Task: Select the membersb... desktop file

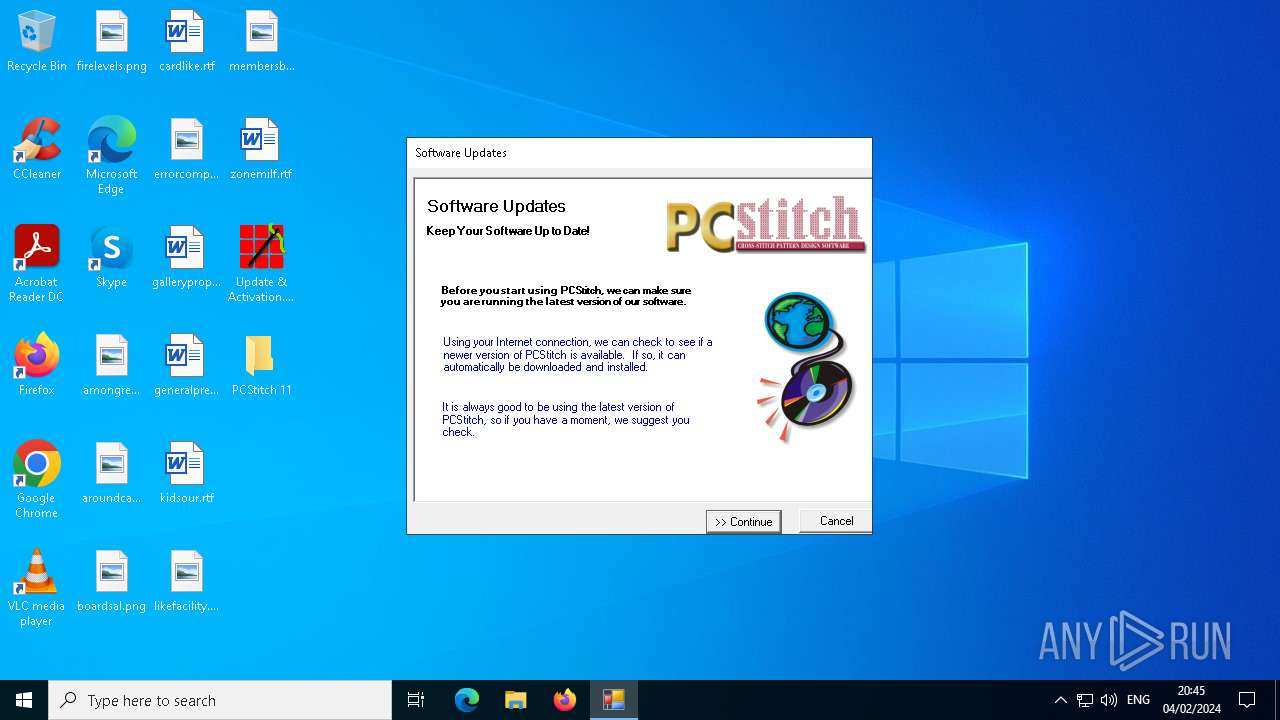Action: (262, 42)
